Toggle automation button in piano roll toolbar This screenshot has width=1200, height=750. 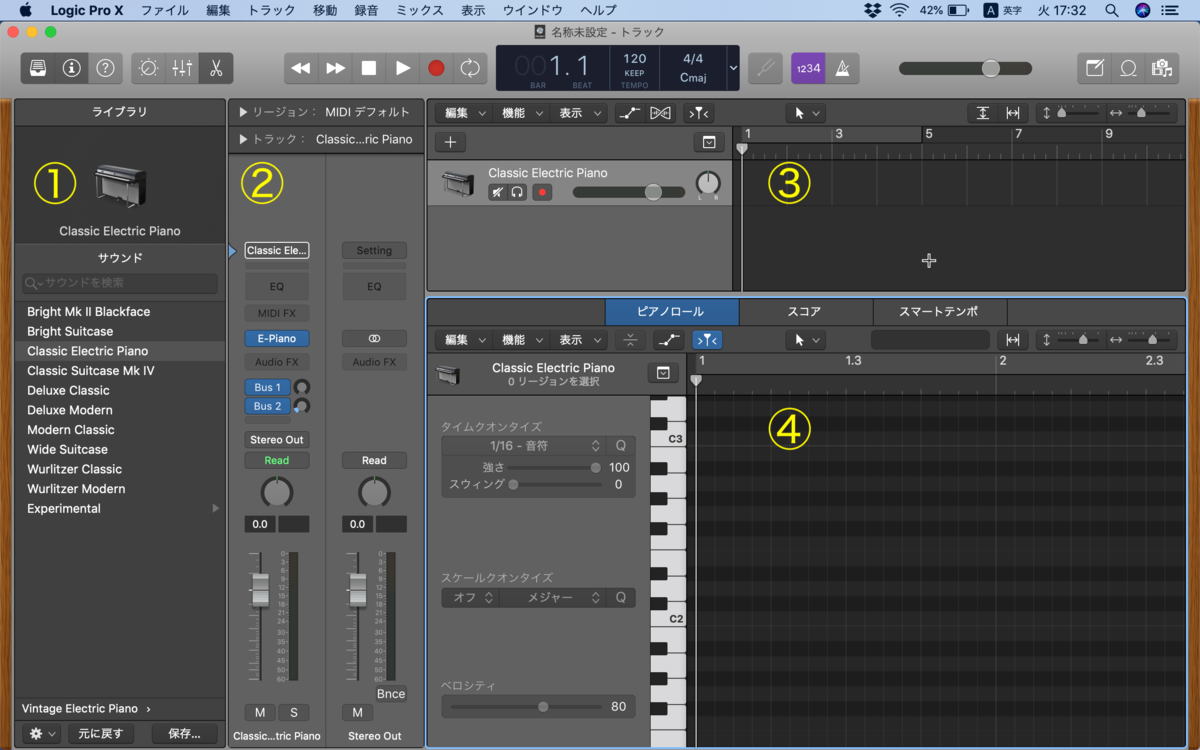(669, 340)
